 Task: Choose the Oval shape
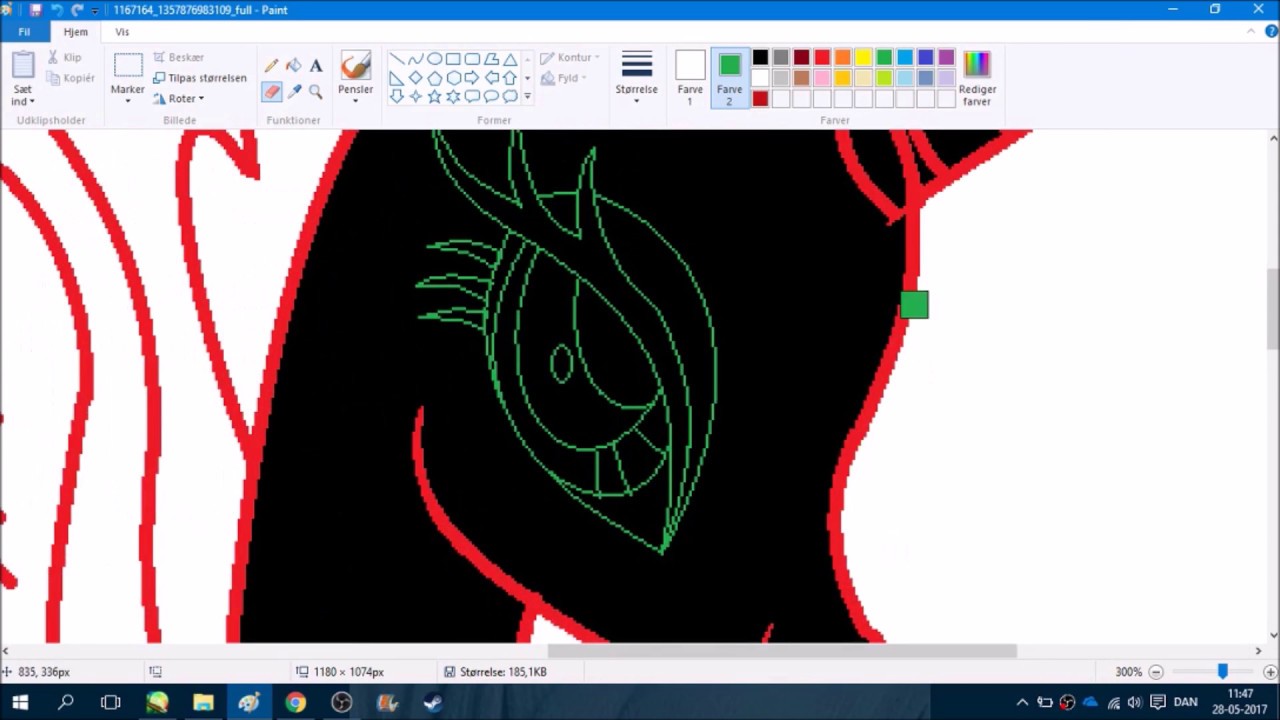coord(434,59)
